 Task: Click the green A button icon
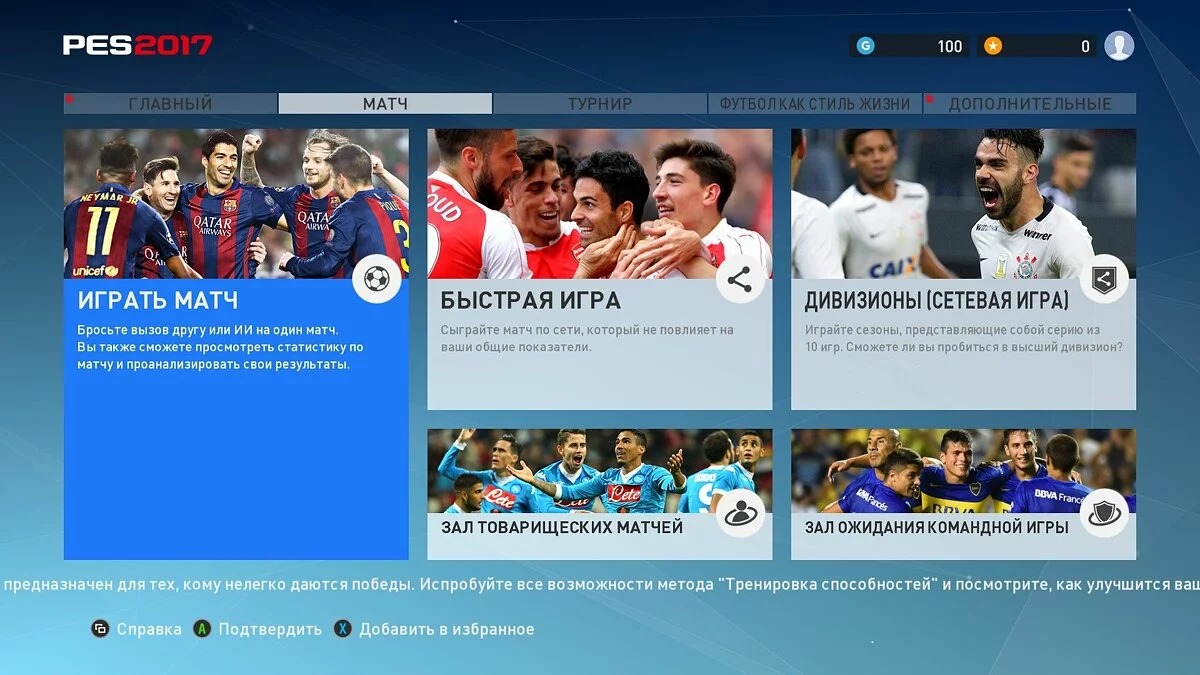202,629
